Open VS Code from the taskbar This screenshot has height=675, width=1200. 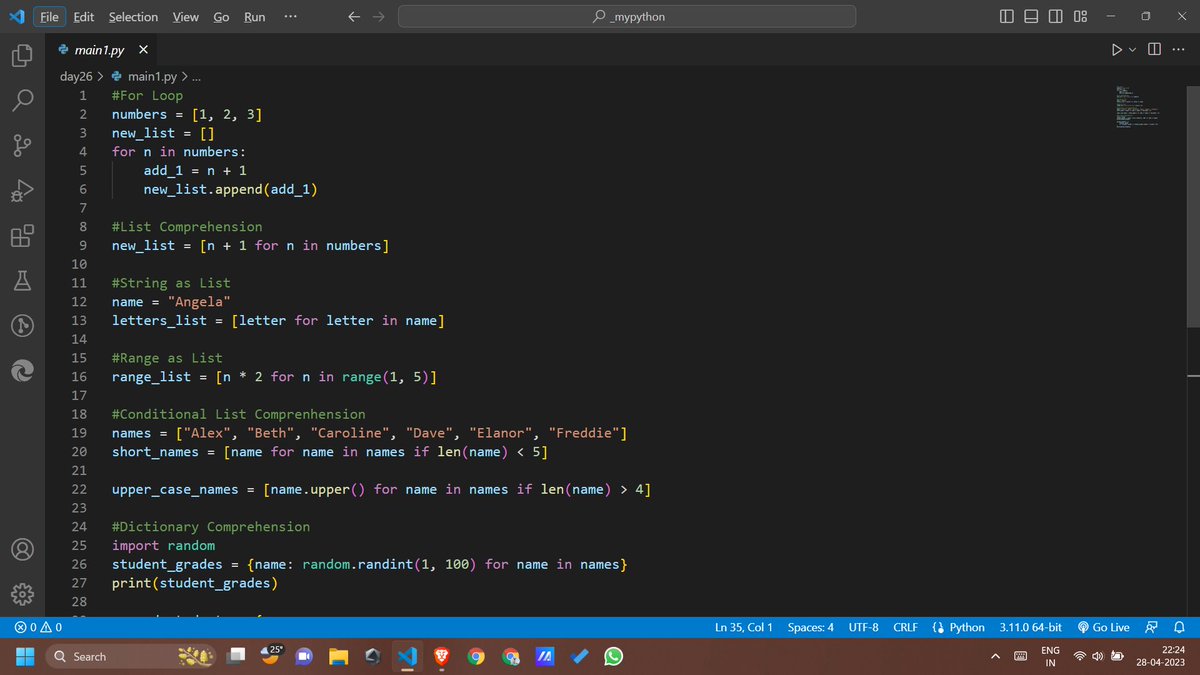(x=406, y=656)
